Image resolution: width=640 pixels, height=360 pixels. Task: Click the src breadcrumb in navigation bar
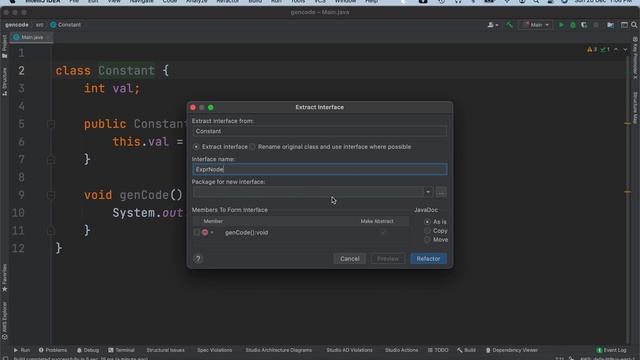39,25
